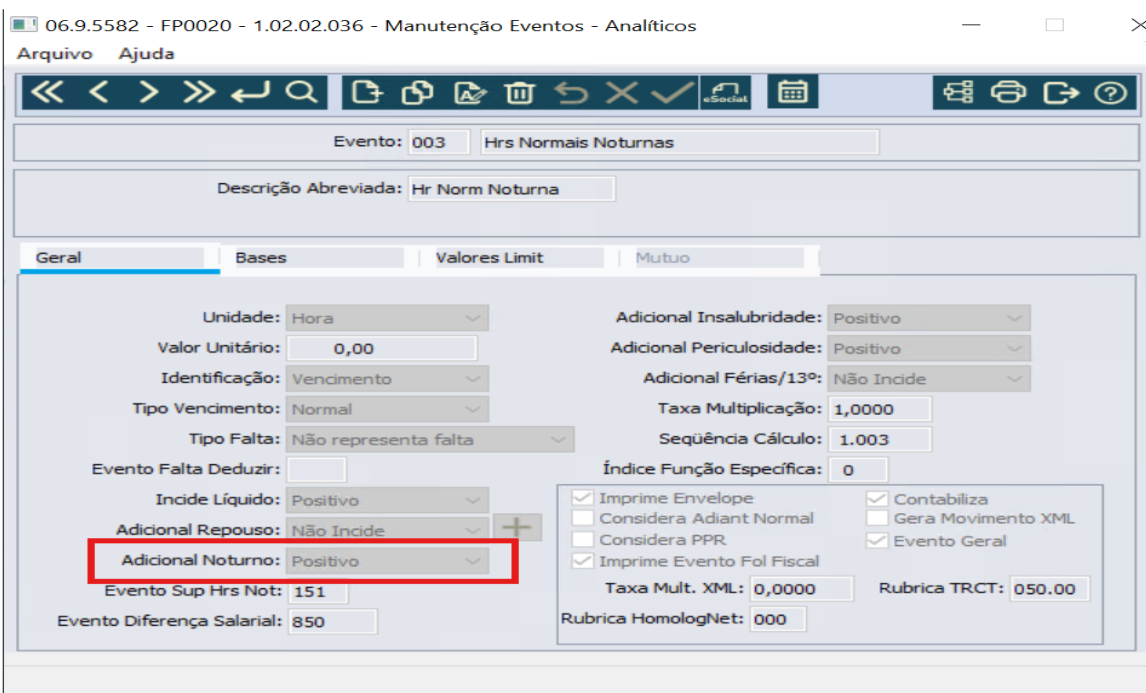The image size is (1146, 693).
Task: Click the cancel X toolbar icon
Action: pyautogui.click(x=621, y=93)
